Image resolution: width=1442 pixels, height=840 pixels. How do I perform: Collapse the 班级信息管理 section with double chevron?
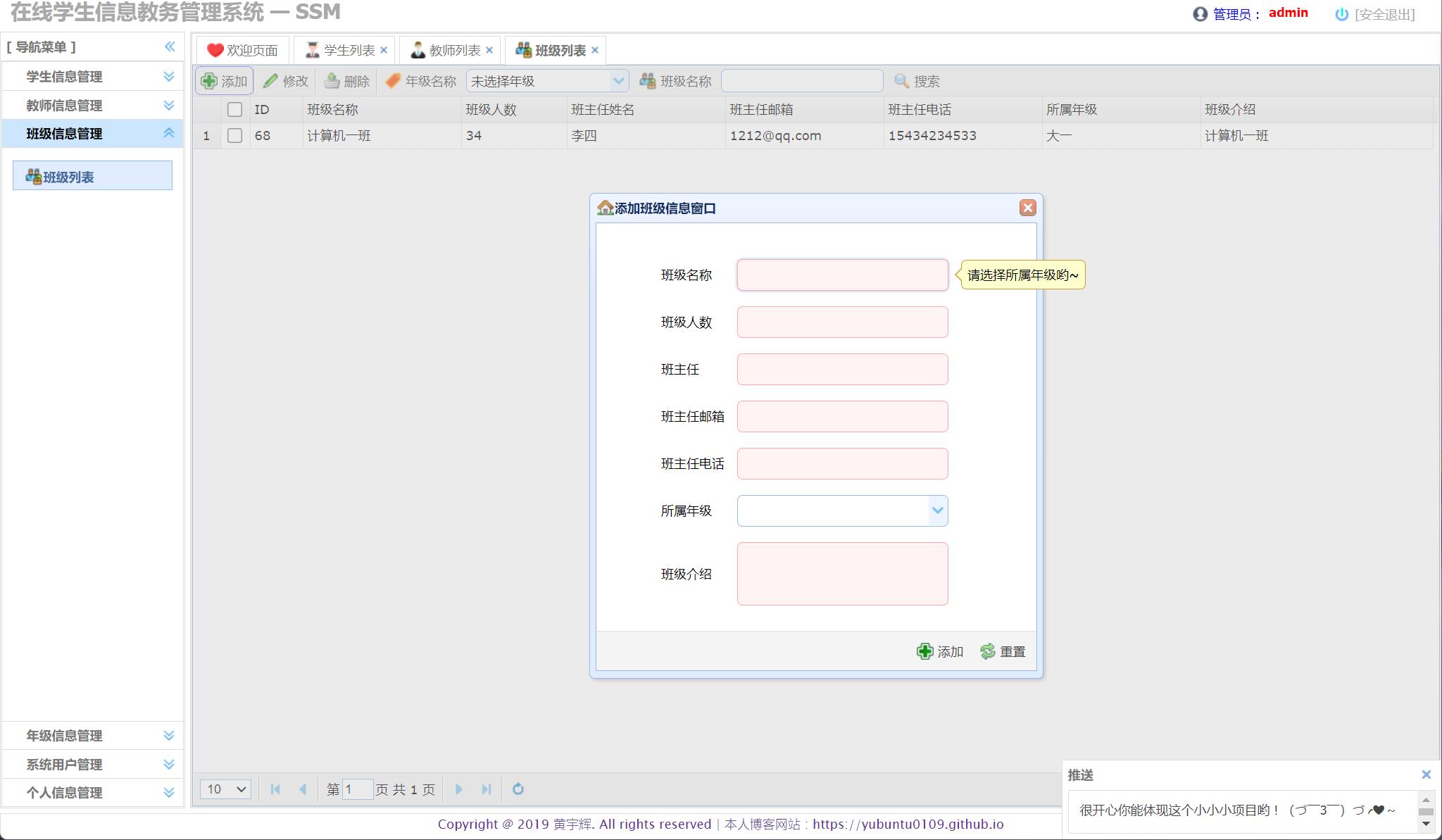(168, 132)
